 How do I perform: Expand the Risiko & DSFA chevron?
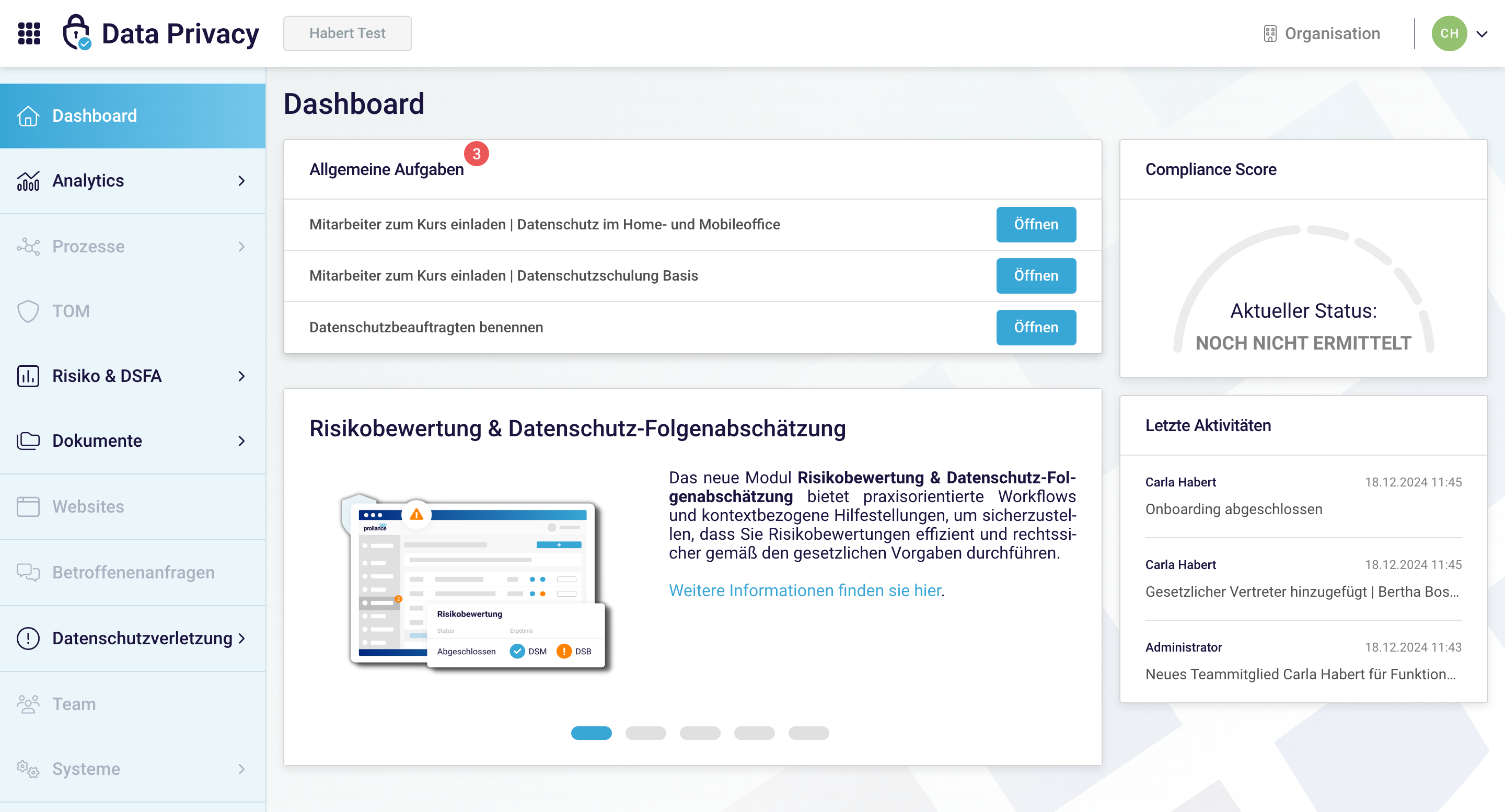pyautogui.click(x=241, y=376)
